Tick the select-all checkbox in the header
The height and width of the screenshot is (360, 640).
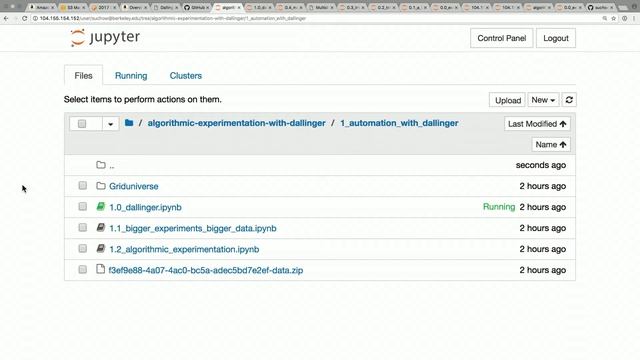point(82,124)
